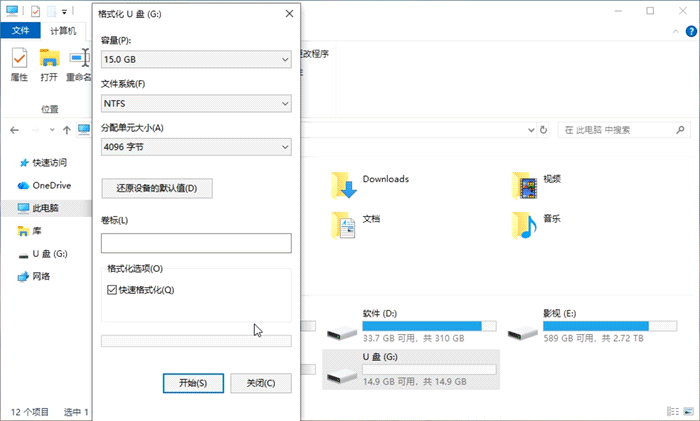Select the Software (D:) drive icon
The image size is (700, 421).
(342, 333)
